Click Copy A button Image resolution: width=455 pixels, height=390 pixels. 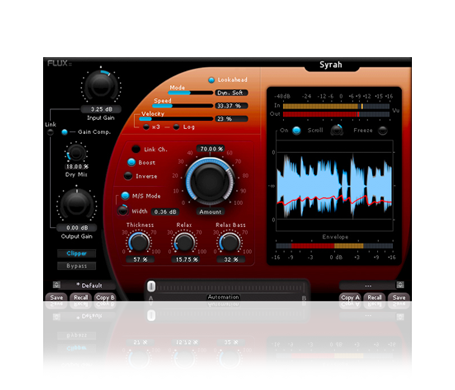pyautogui.click(x=350, y=297)
